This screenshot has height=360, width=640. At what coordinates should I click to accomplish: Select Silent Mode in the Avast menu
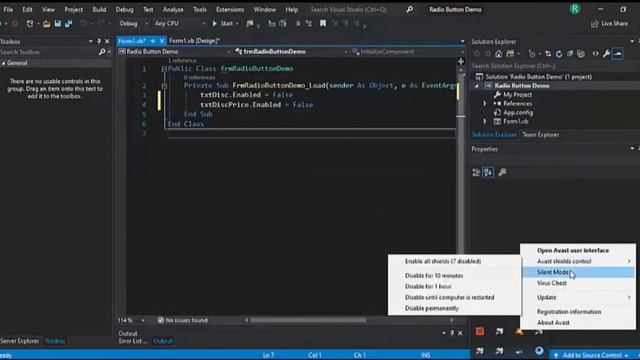pyautogui.click(x=578, y=272)
